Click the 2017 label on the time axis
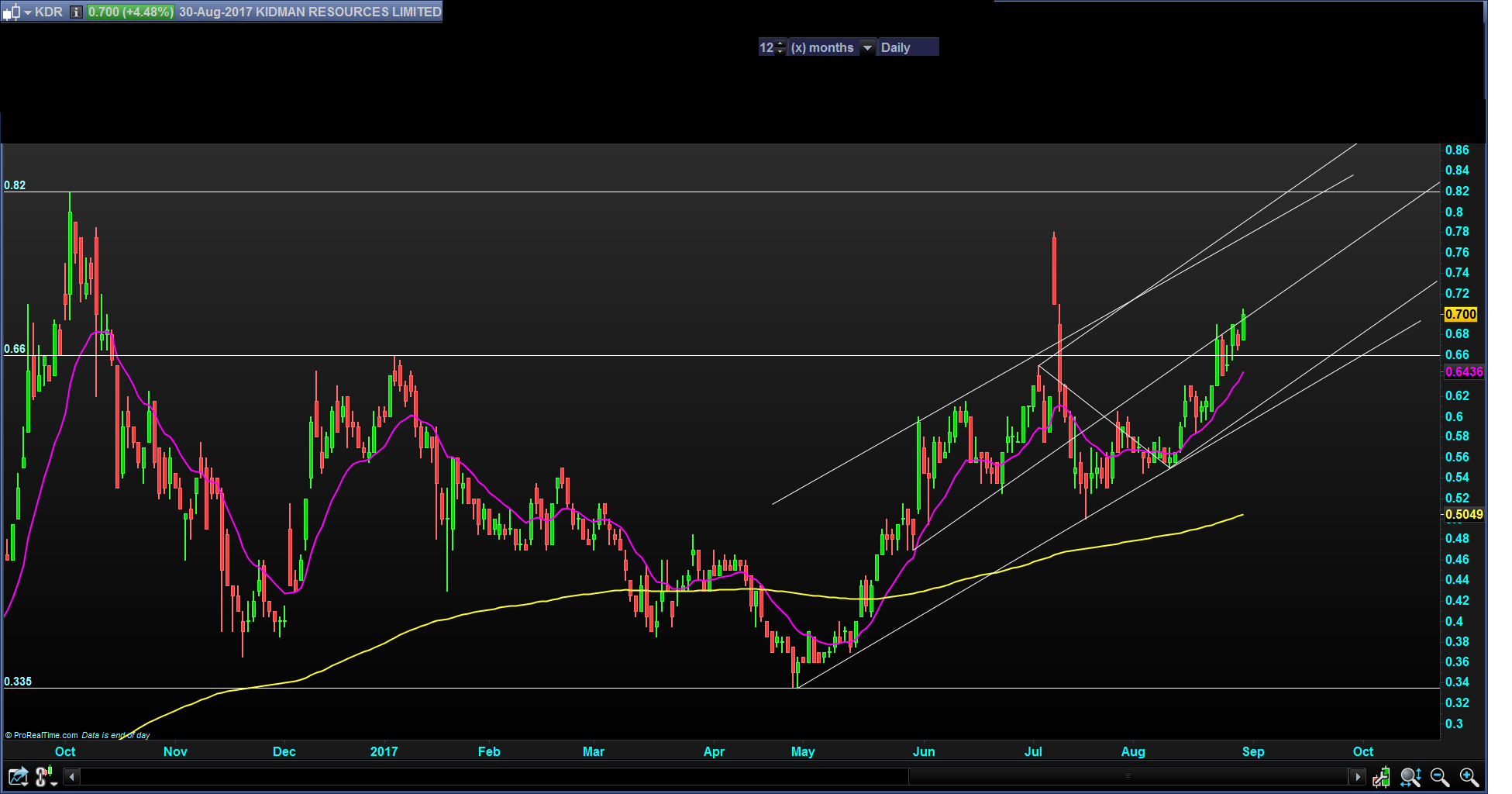The height and width of the screenshot is (794, 1512). pos(384,751)
